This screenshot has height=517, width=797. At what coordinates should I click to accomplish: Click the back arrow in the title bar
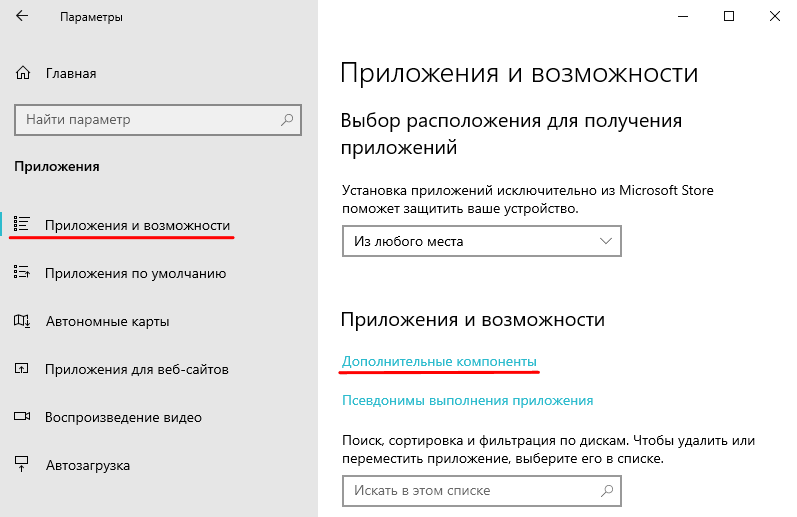[x=23, y=18]
